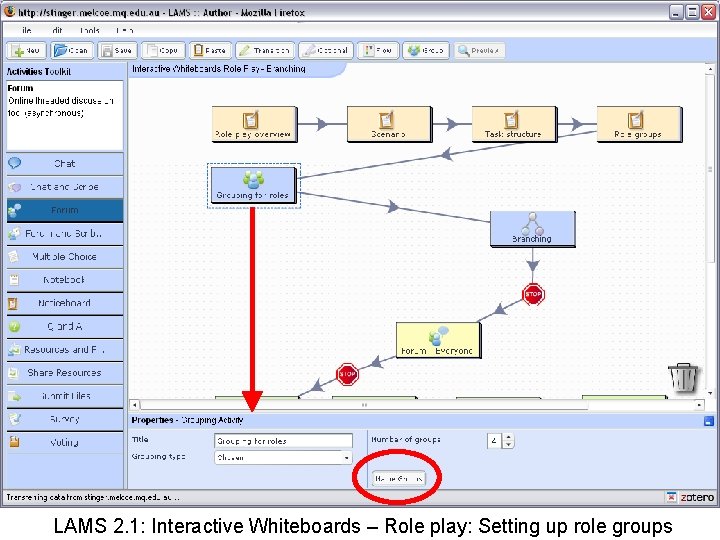Image resolution: width=720 pixels, height=540 pixels.
Task: Select Noticeboard activity tool
Action: [65, 303]
